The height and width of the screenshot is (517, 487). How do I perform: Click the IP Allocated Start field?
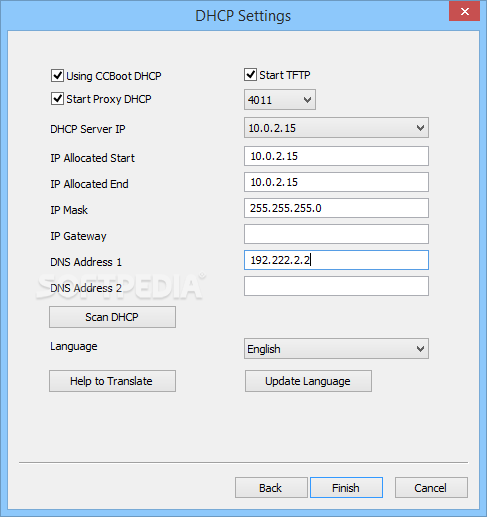(336, 156)
